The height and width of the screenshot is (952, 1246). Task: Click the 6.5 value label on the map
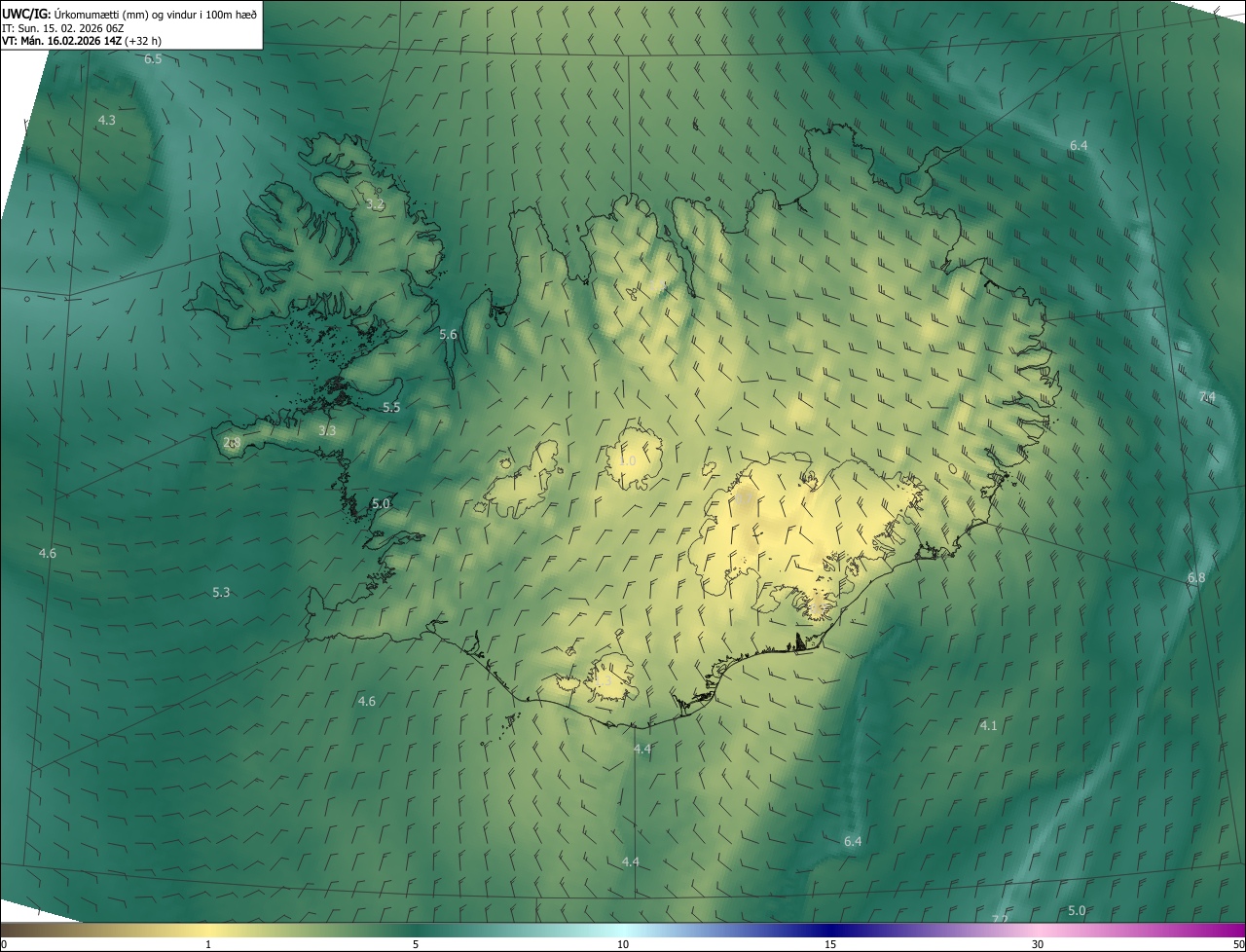[x=153, y=59]
